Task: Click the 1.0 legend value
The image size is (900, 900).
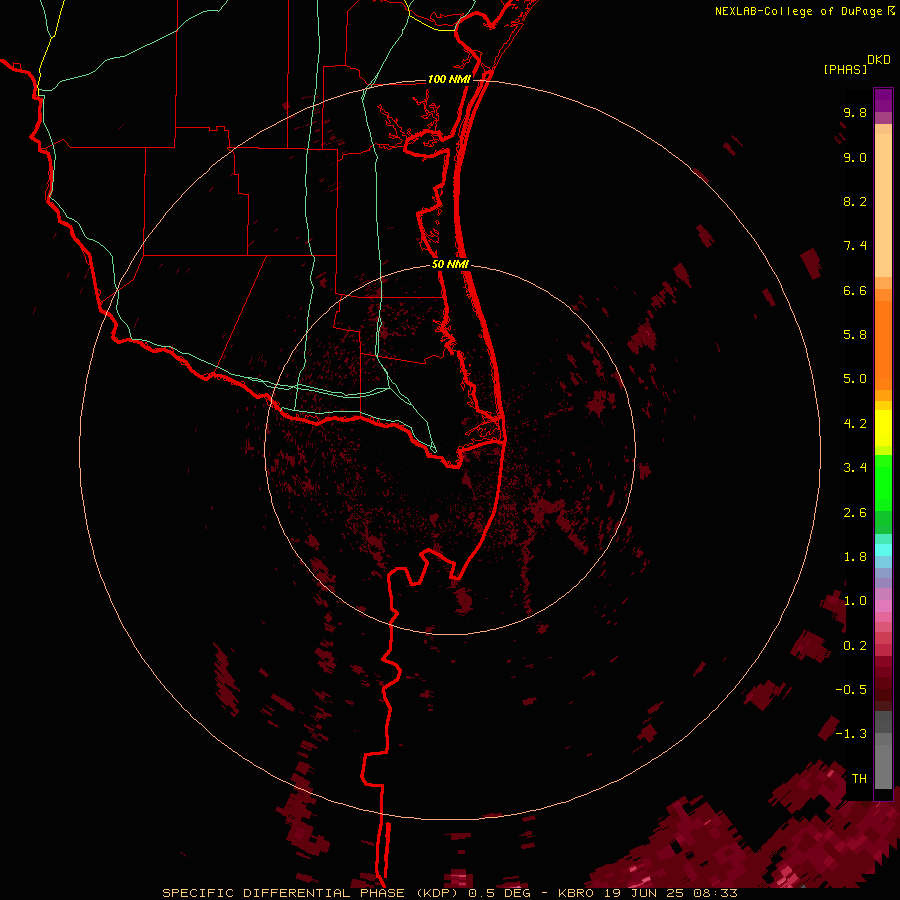Action: tap(855, 601)
